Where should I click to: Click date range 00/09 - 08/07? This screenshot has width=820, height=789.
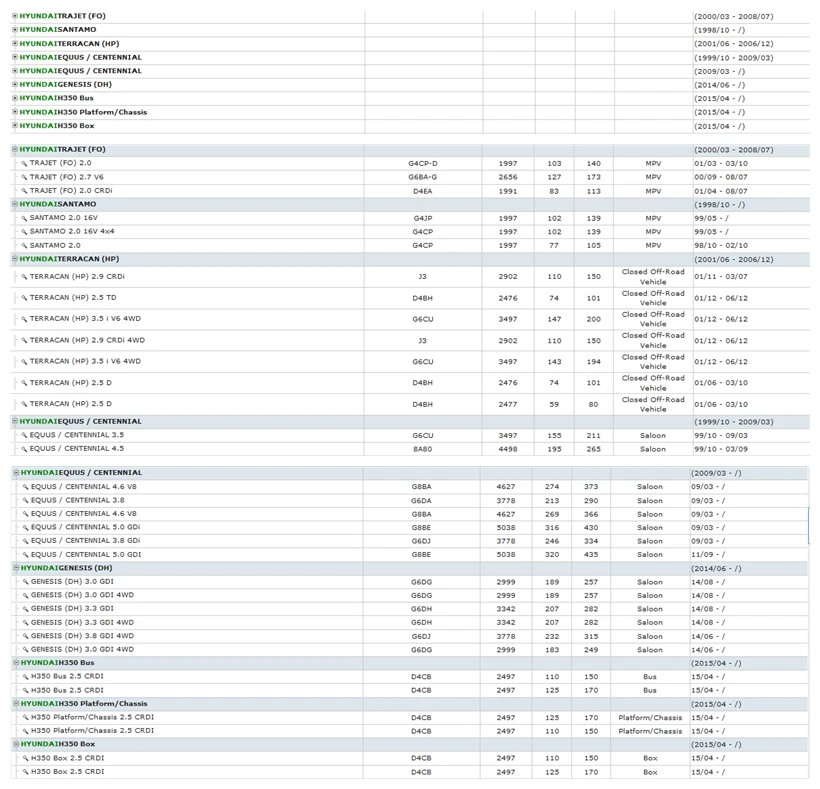click(721, 177)
